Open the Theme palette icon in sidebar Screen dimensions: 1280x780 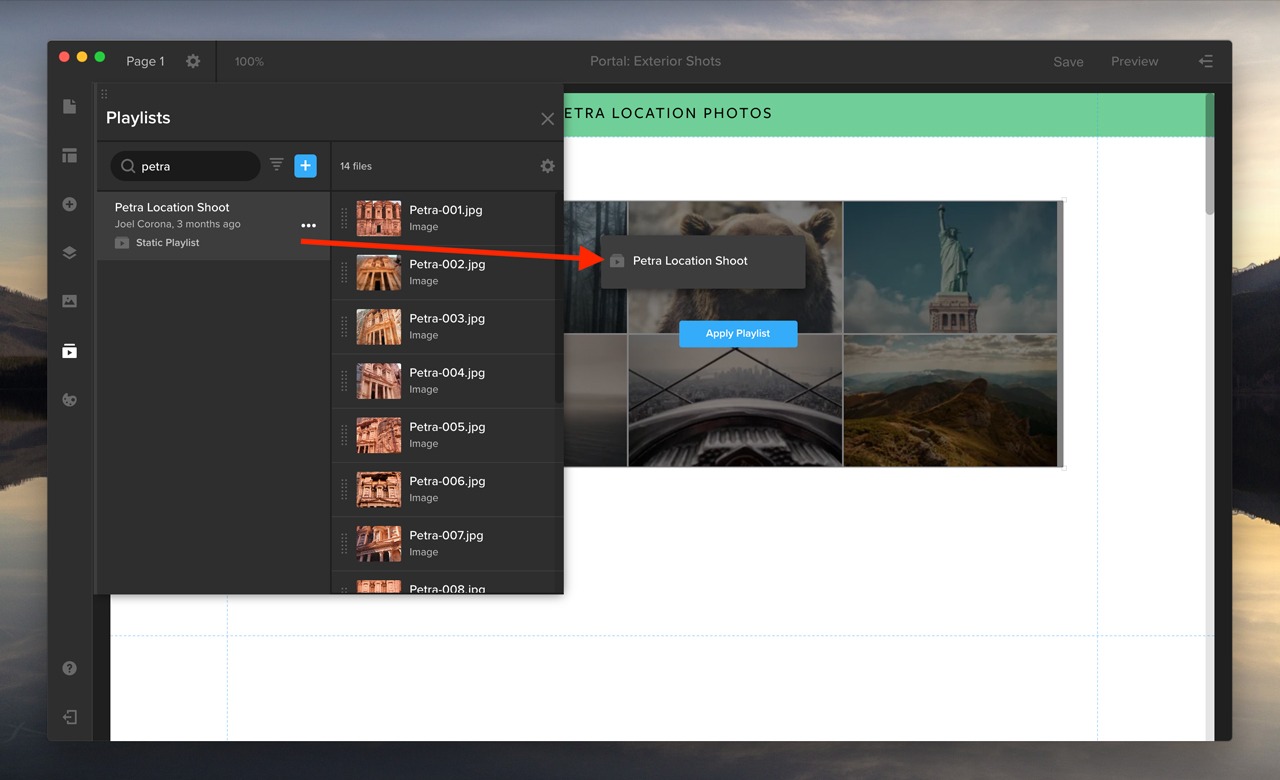69,400
